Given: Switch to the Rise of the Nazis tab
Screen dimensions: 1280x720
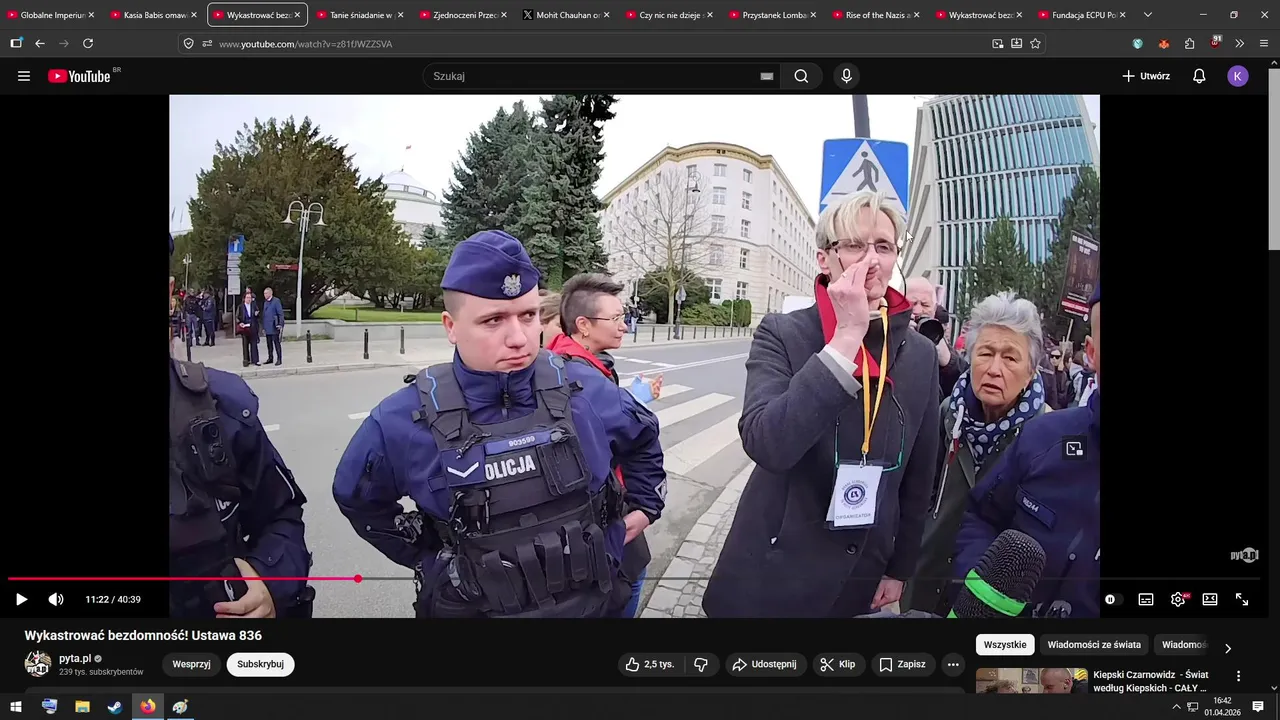Looking at the screenshot, I should (x=876, y=15).
